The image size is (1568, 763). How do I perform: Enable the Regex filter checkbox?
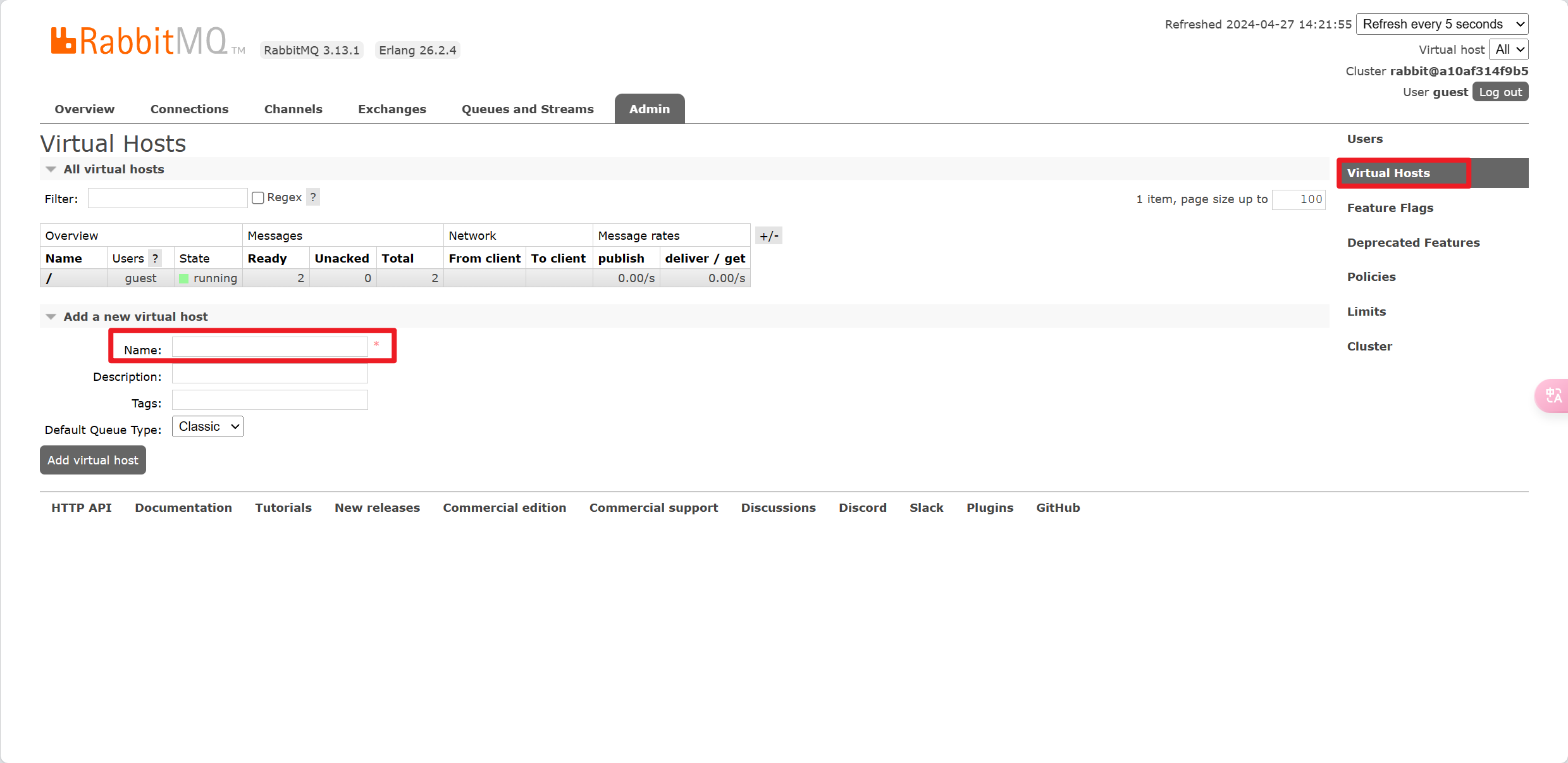[x=258, y=198]
